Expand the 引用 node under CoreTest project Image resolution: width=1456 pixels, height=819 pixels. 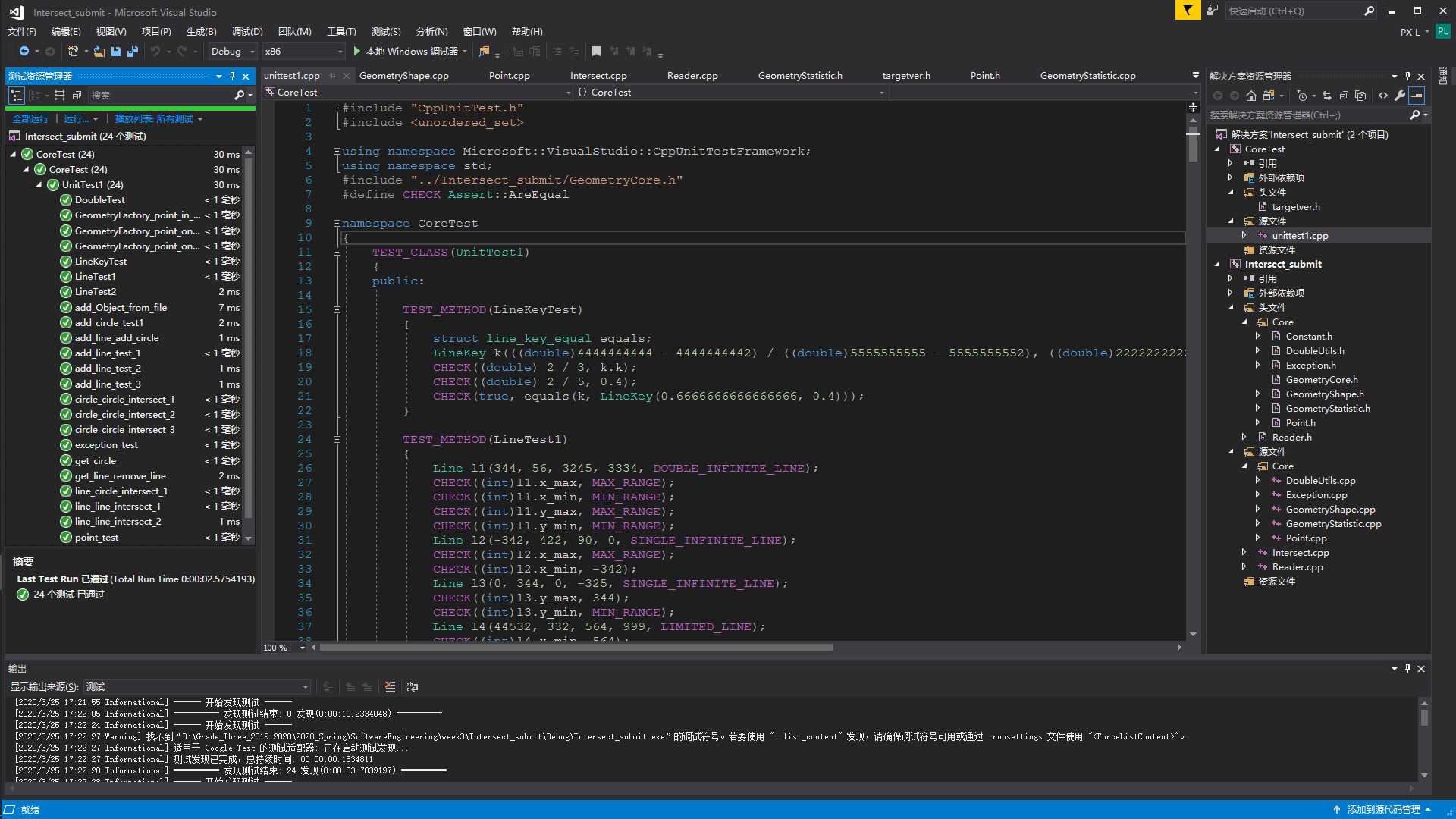click(1231, 163)
